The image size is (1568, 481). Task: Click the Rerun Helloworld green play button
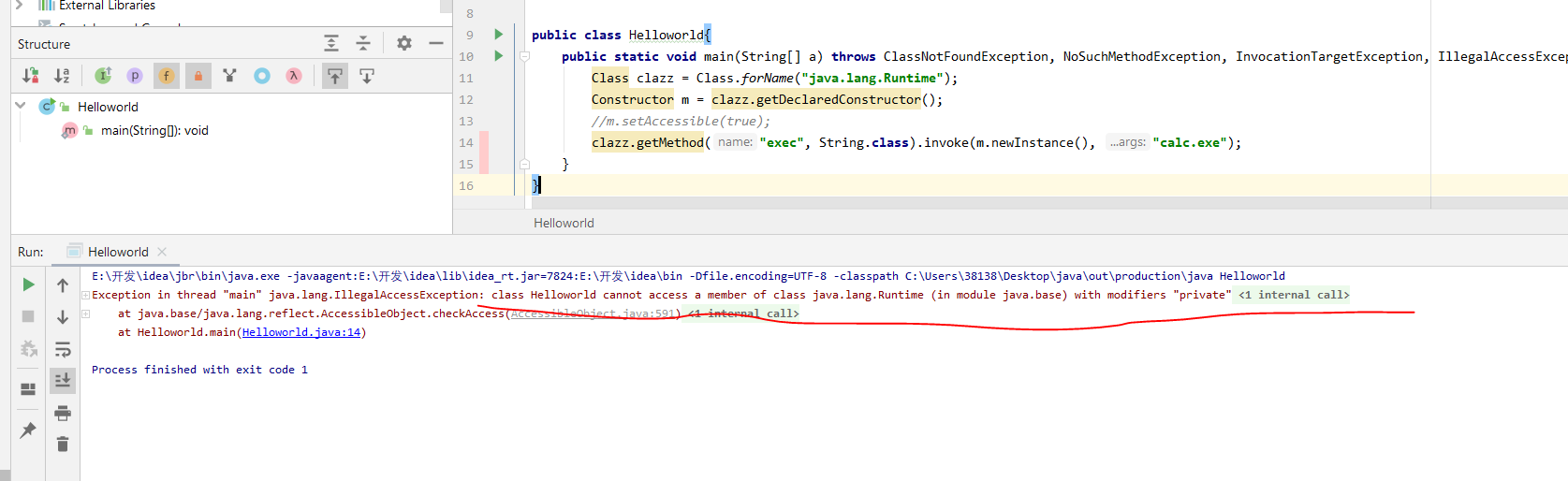pos(28,284)
